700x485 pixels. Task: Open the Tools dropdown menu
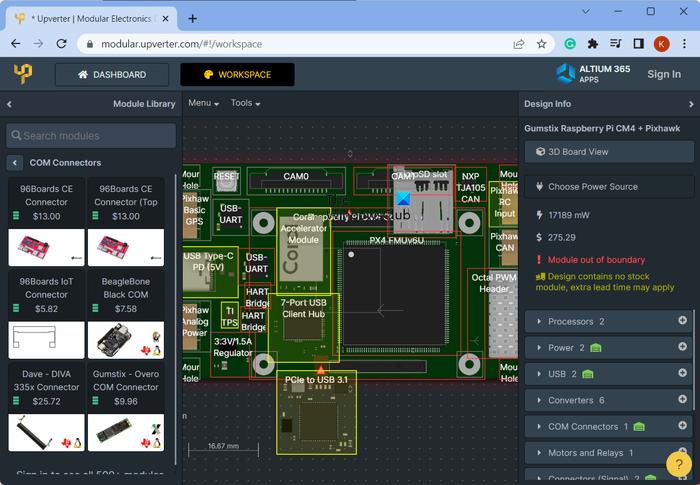(x=245, y=103)
